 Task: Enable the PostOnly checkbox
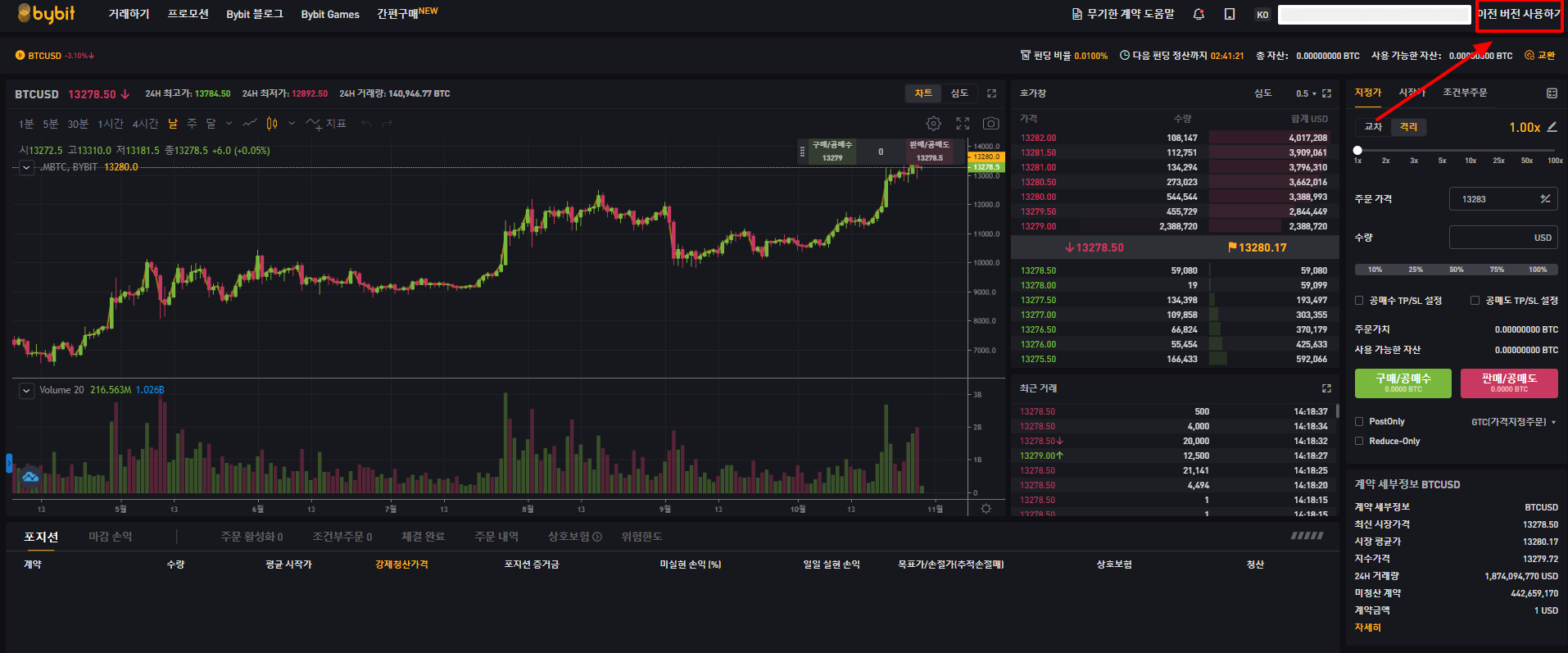tap(1359, 422)
